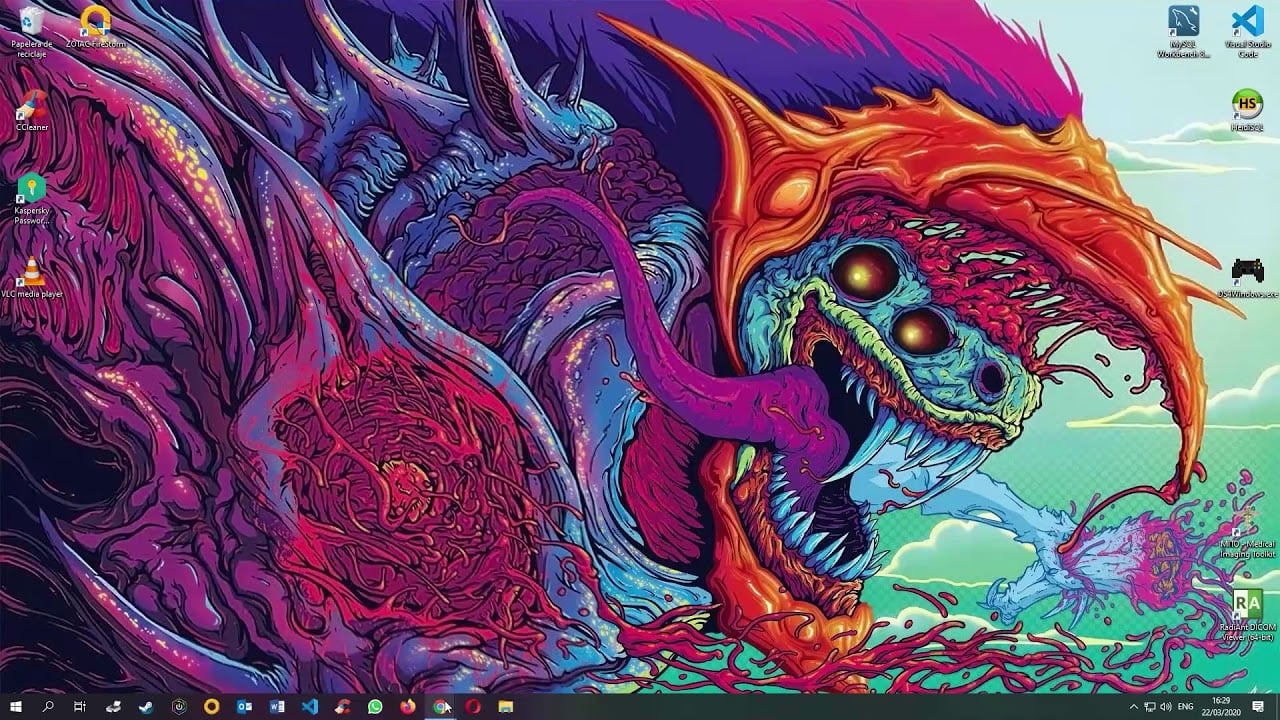
Task: Open the yellow ring app in taskbar
Action: click(211, 706)
